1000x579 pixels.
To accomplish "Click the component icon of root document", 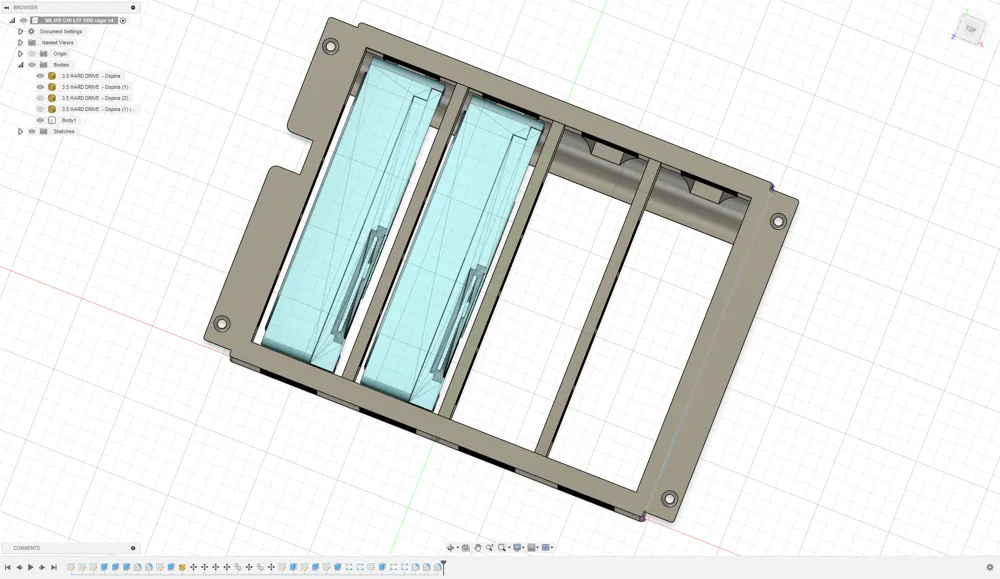I will point(36,20).
